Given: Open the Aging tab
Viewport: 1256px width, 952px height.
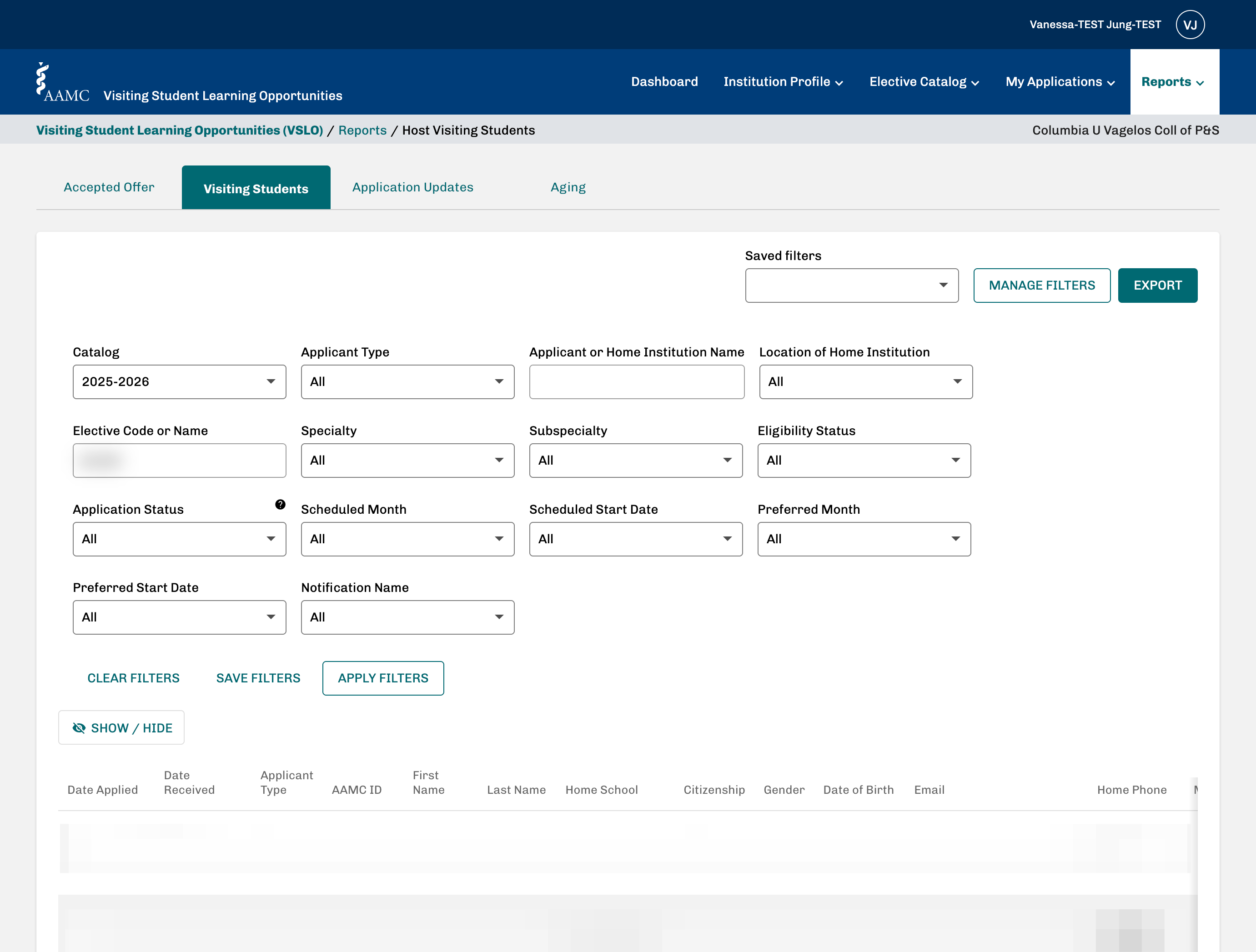Looking at the screenshot, I should (x=568, y=187).
